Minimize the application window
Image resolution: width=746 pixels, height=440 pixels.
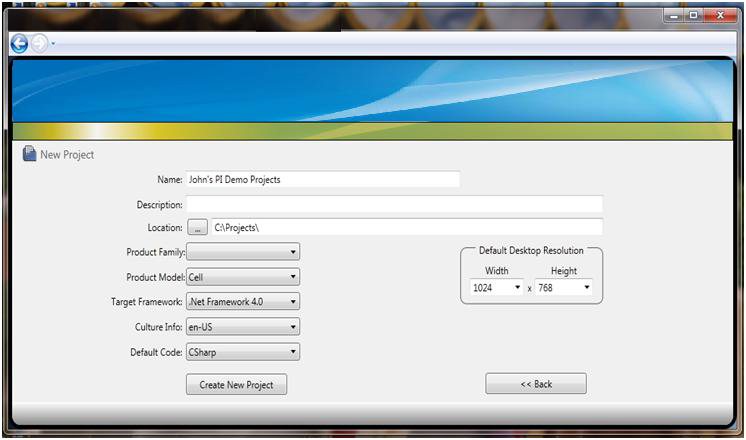coord(675,16)
